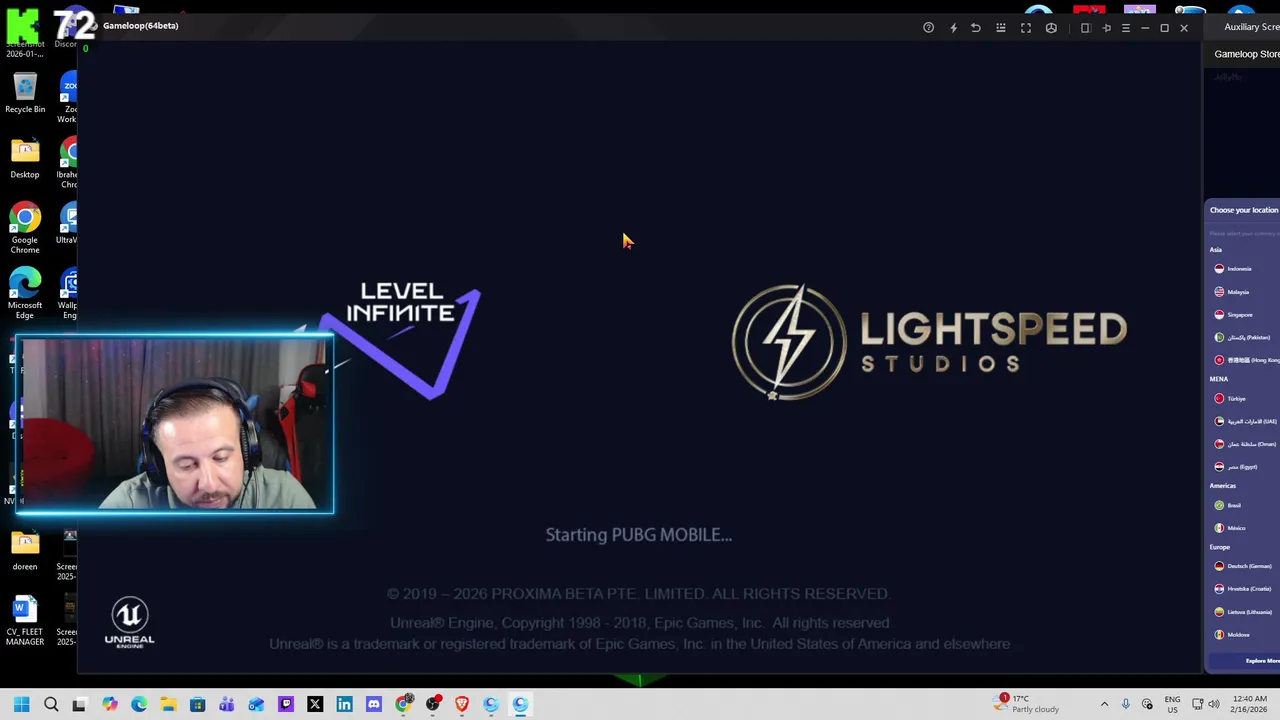Click the back arrow icon in Gameloop title bar
The height and width of the screenshot is (720, 1280).
976,28
